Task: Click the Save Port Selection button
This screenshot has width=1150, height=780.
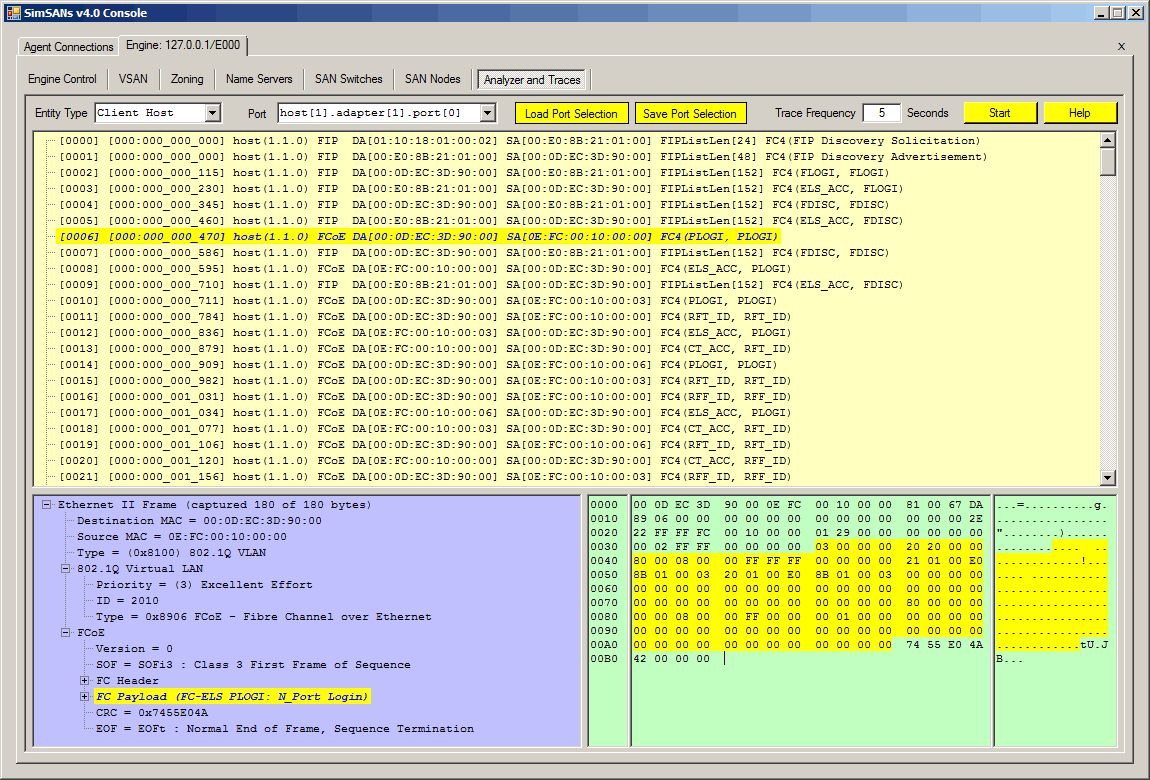Action: click(690, 113)
